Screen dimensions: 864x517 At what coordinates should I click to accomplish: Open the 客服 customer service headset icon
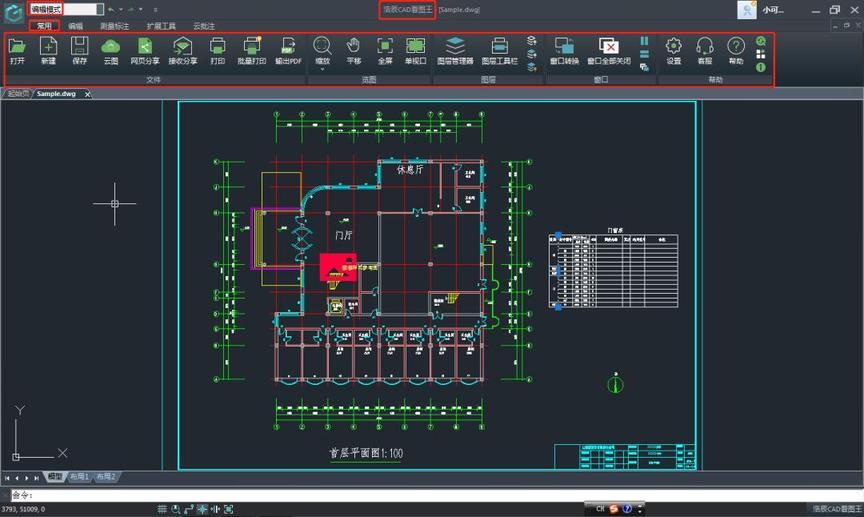(704, 46)
